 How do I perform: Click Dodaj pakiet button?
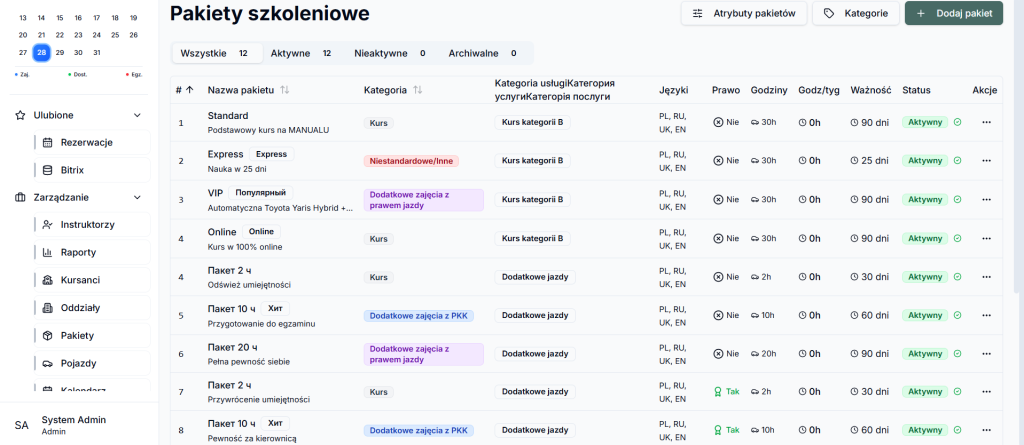(x=953, y=13)
